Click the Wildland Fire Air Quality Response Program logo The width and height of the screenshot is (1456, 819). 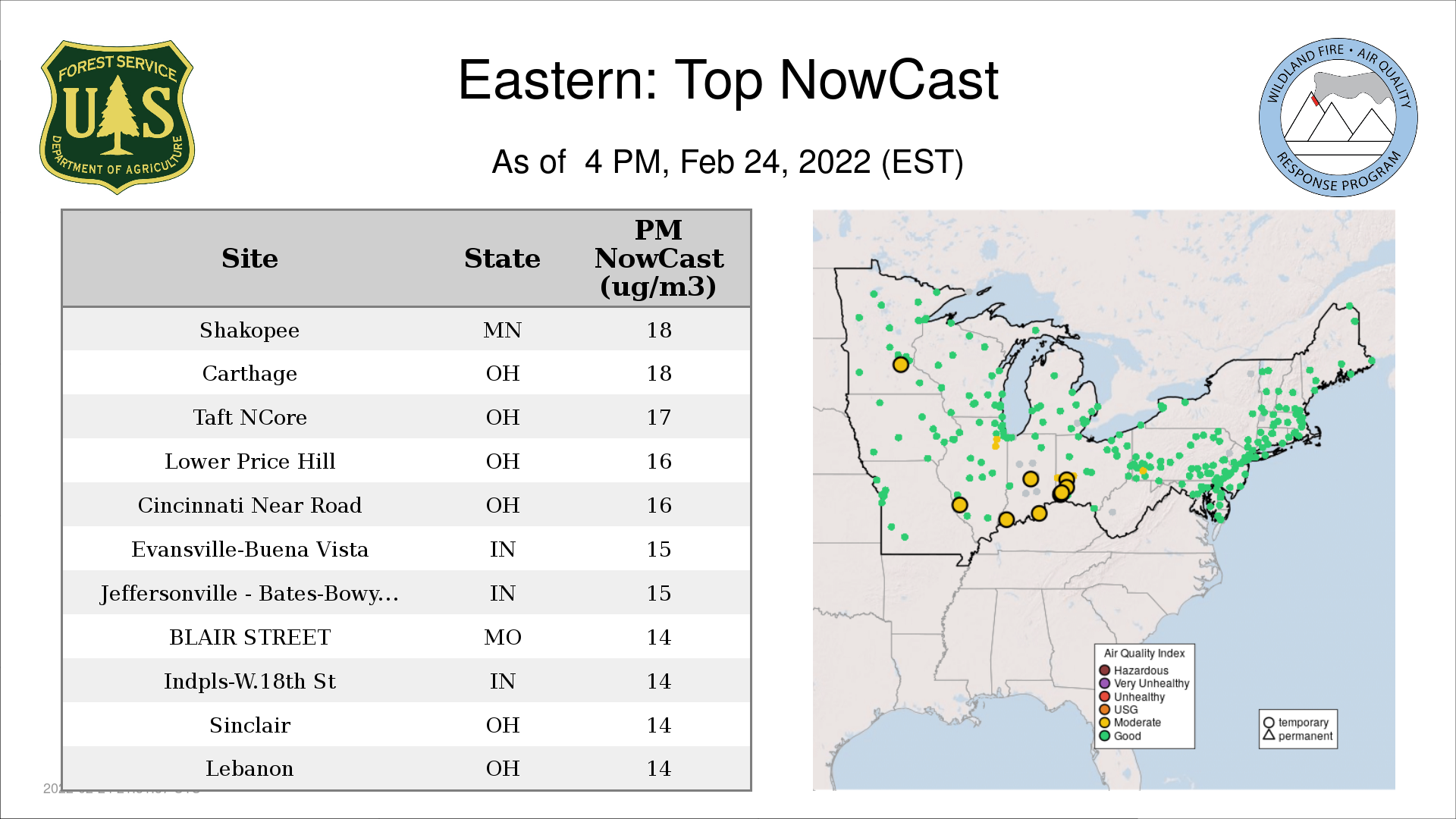(1338, 118)
